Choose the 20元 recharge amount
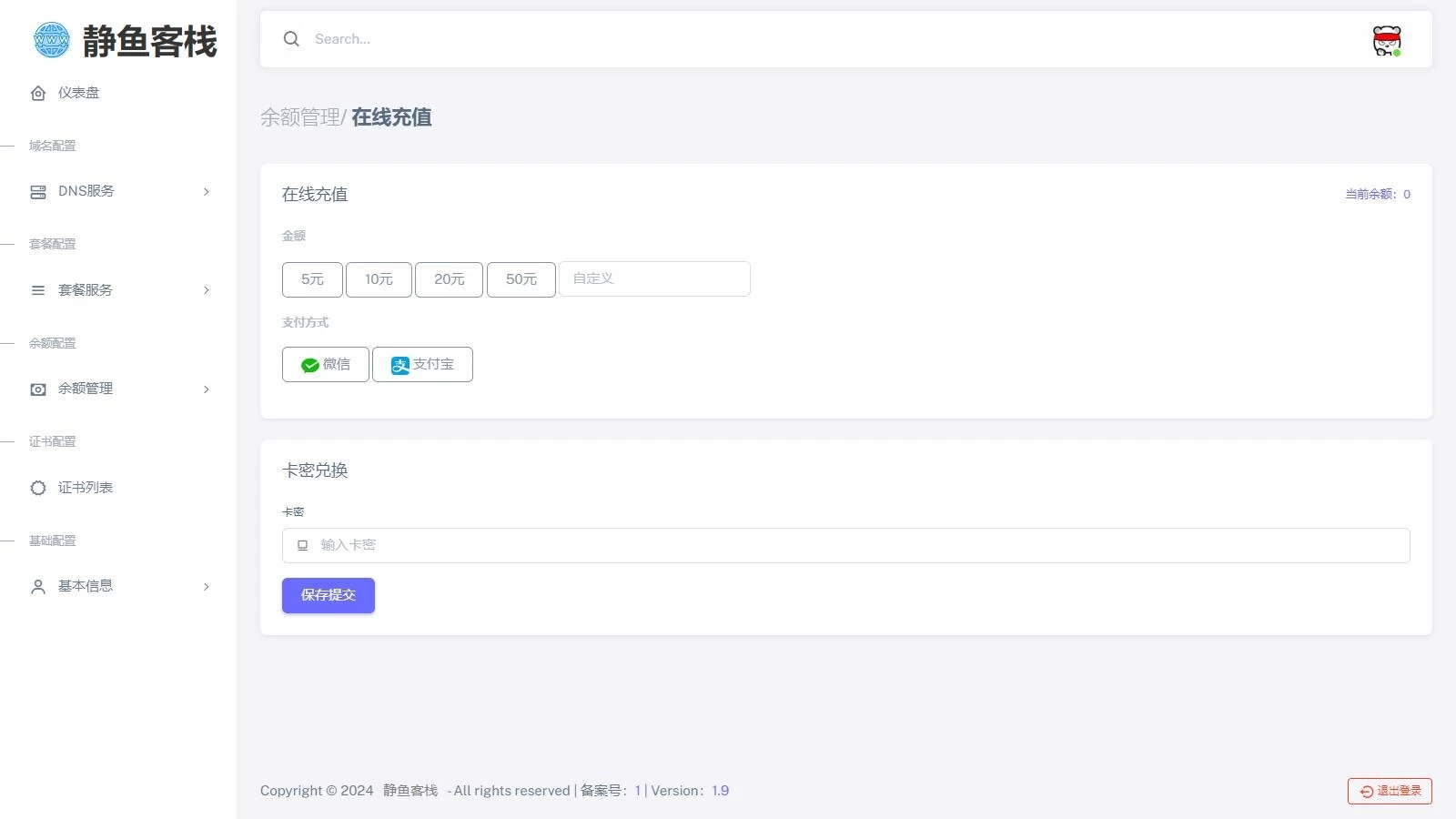Screen dimensions: 1456x819 [x=449, y=279]
